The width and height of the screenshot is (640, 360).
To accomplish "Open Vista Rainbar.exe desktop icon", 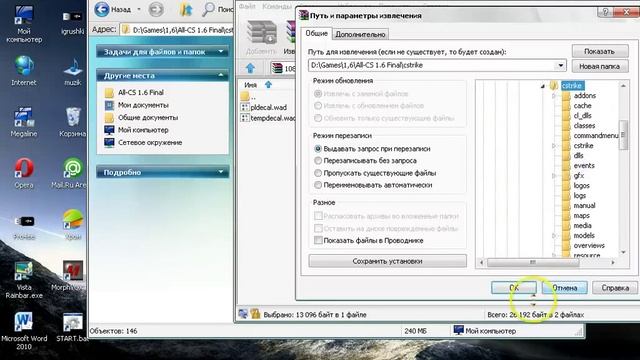I will pyautogui.click(x=24, y=280).
